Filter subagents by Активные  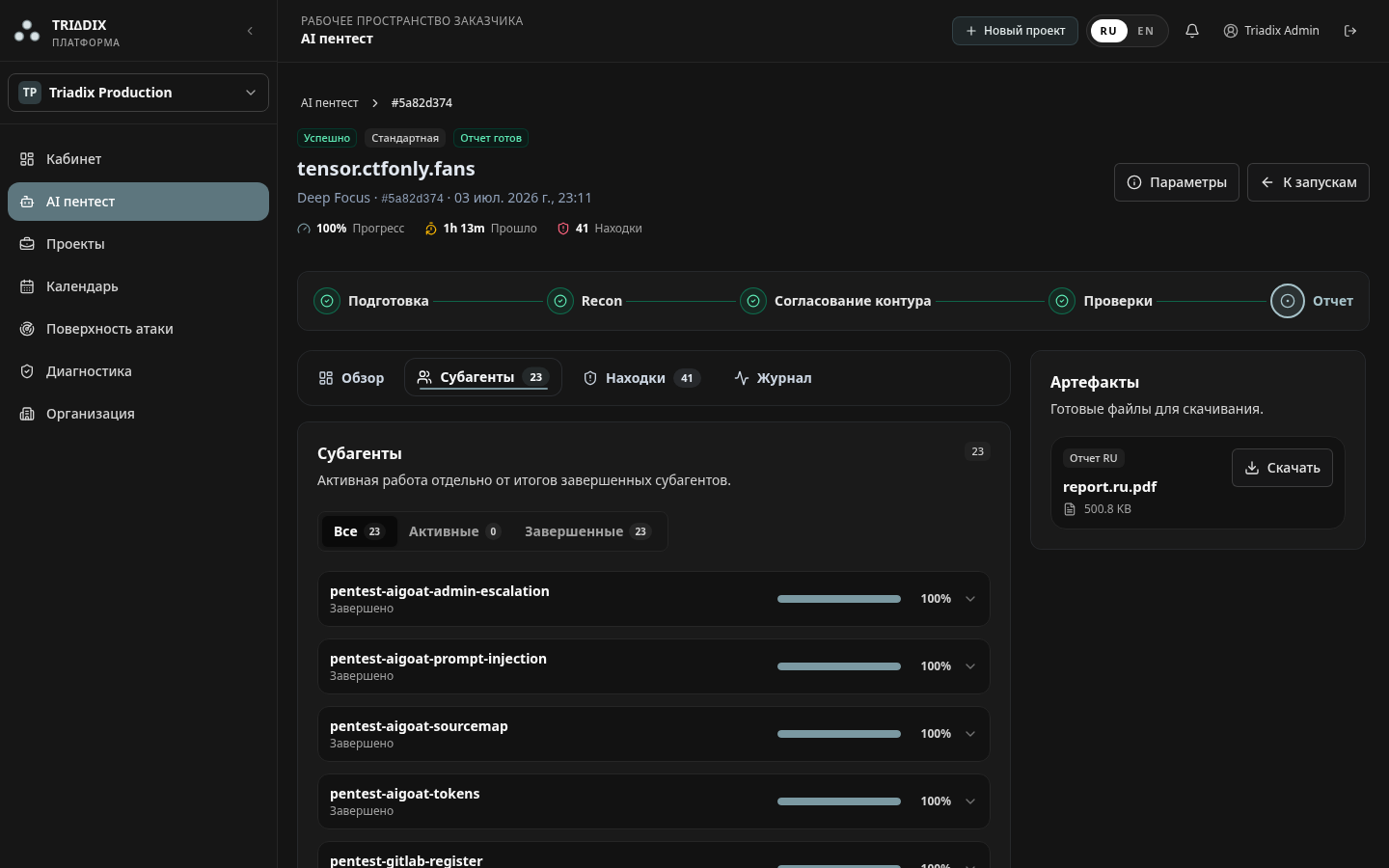[x=454, y=531]
